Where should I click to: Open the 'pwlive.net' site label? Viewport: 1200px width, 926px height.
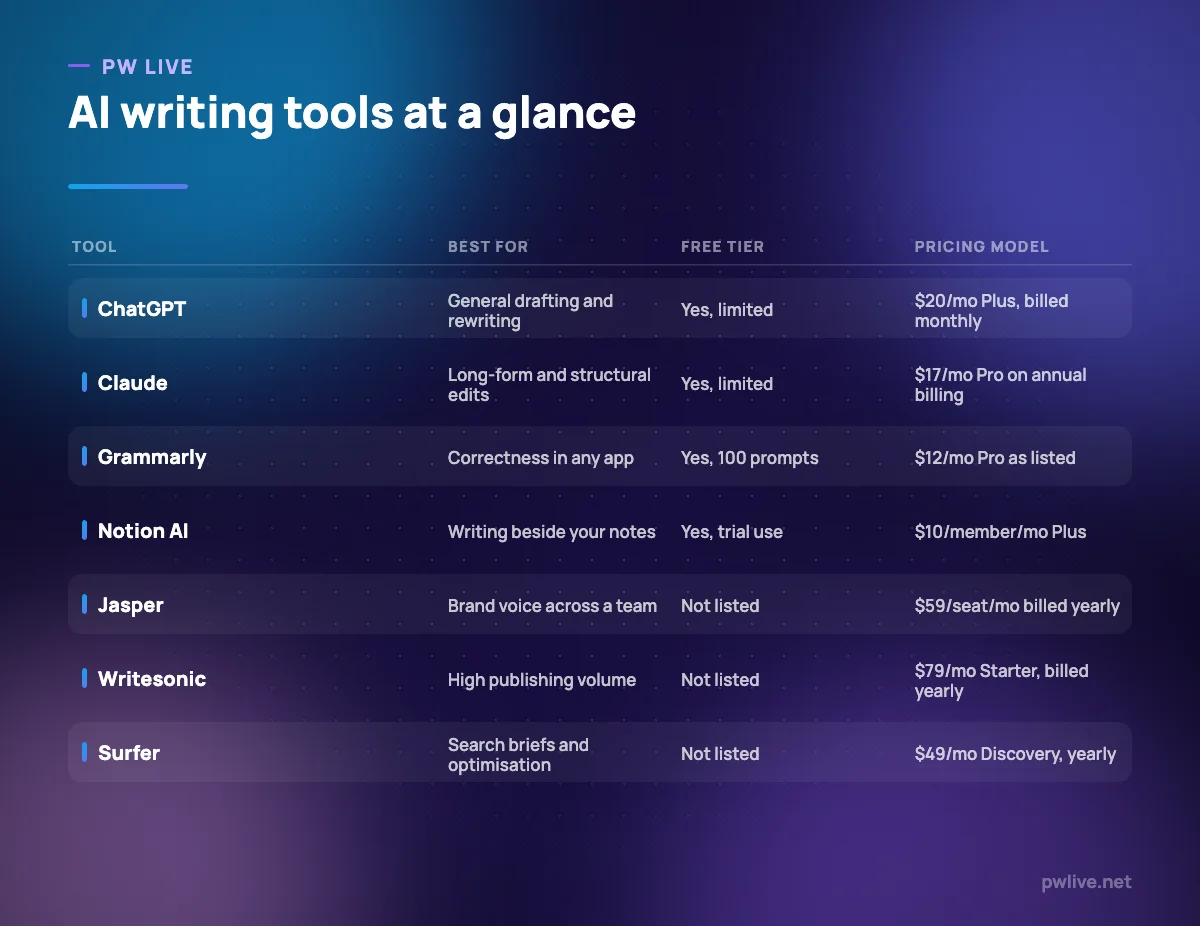(1086, 882)
